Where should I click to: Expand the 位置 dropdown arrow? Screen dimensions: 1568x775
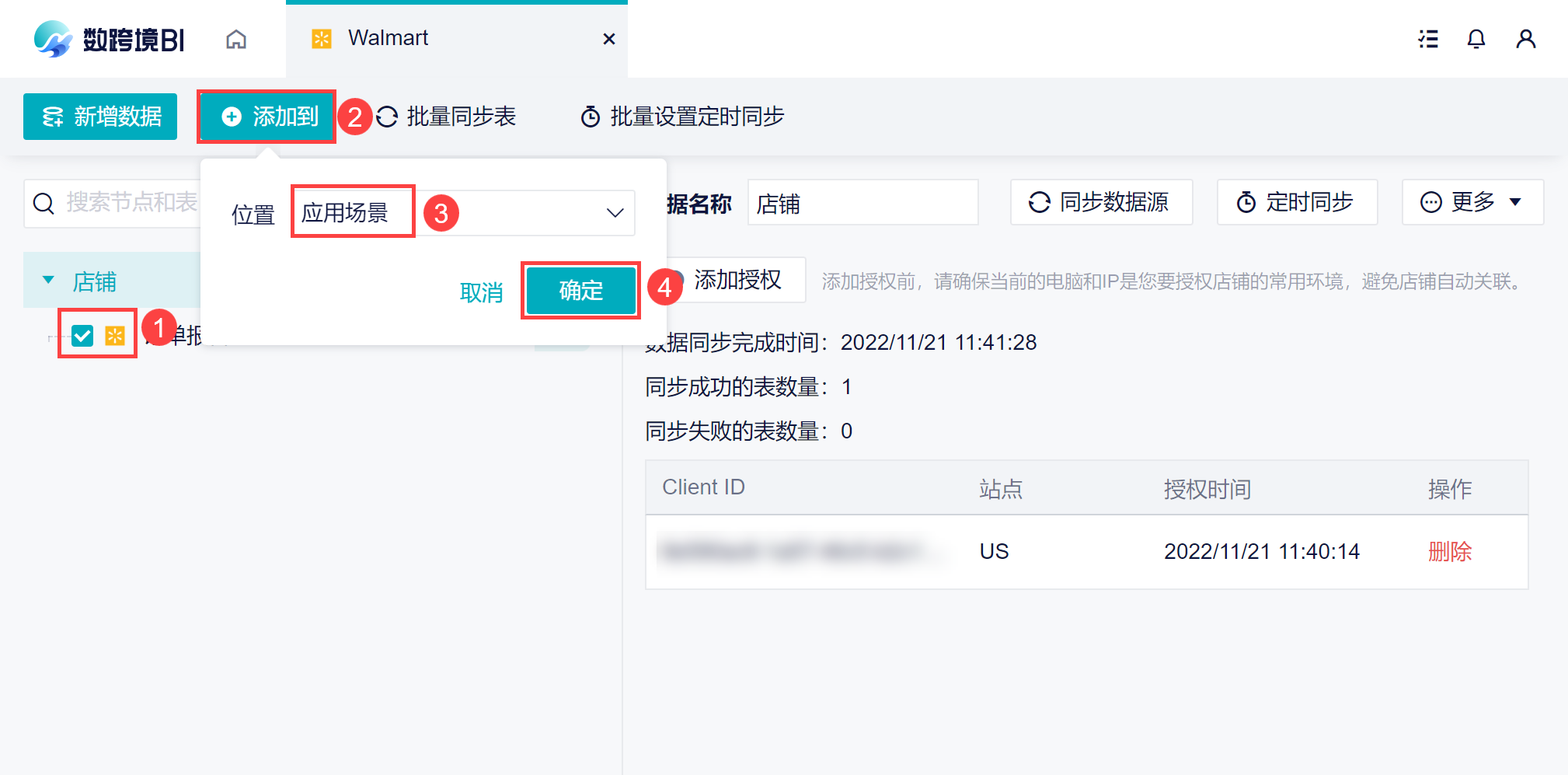coord(615,213)
